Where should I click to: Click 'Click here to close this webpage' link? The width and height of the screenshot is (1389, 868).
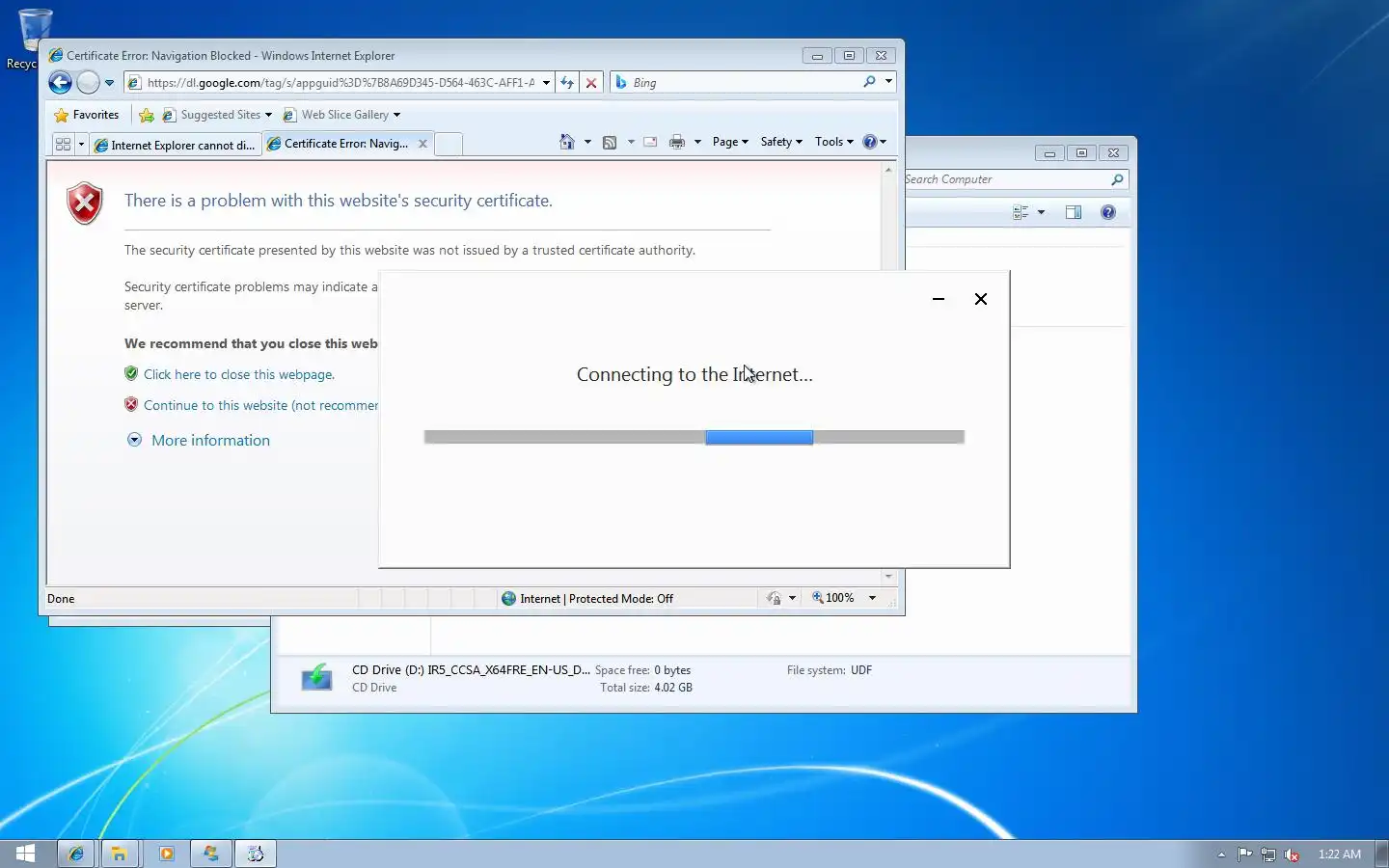(x=239, y=374)
